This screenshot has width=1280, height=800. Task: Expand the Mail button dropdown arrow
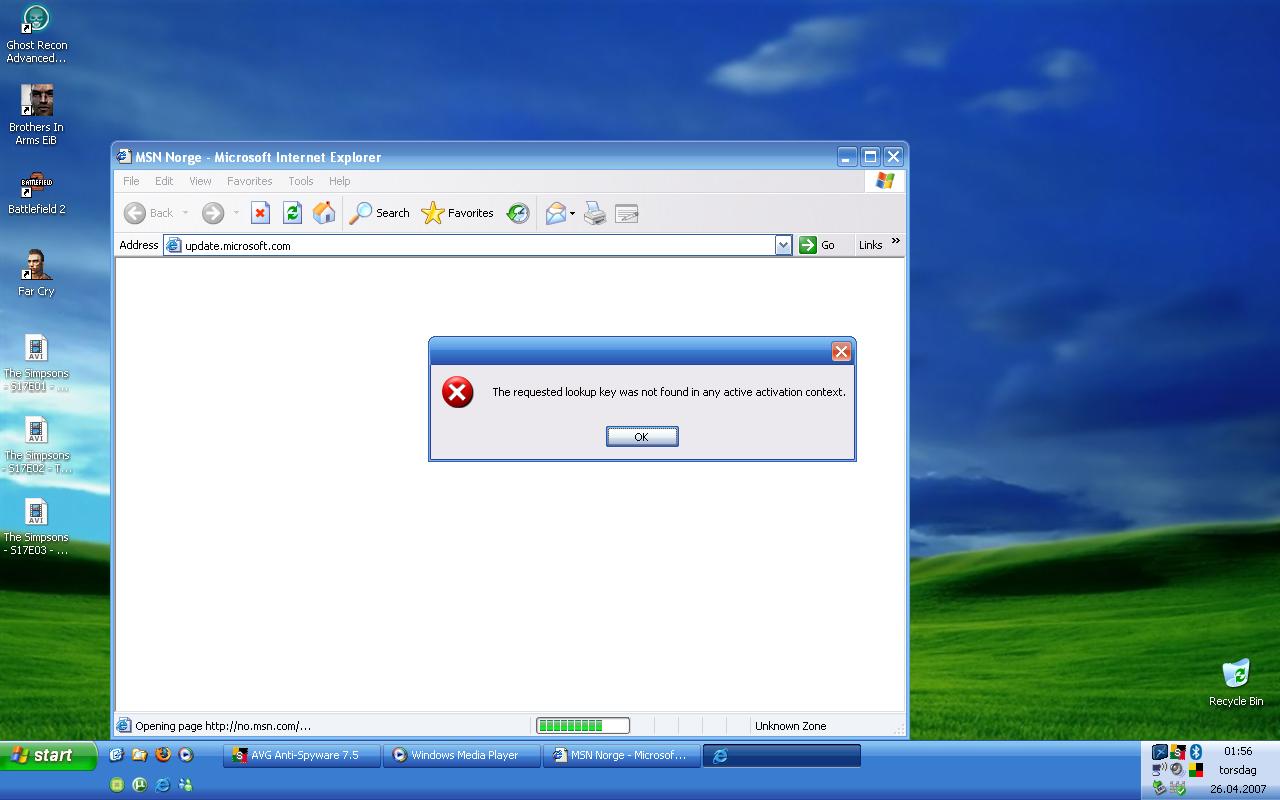coord(572,213)
